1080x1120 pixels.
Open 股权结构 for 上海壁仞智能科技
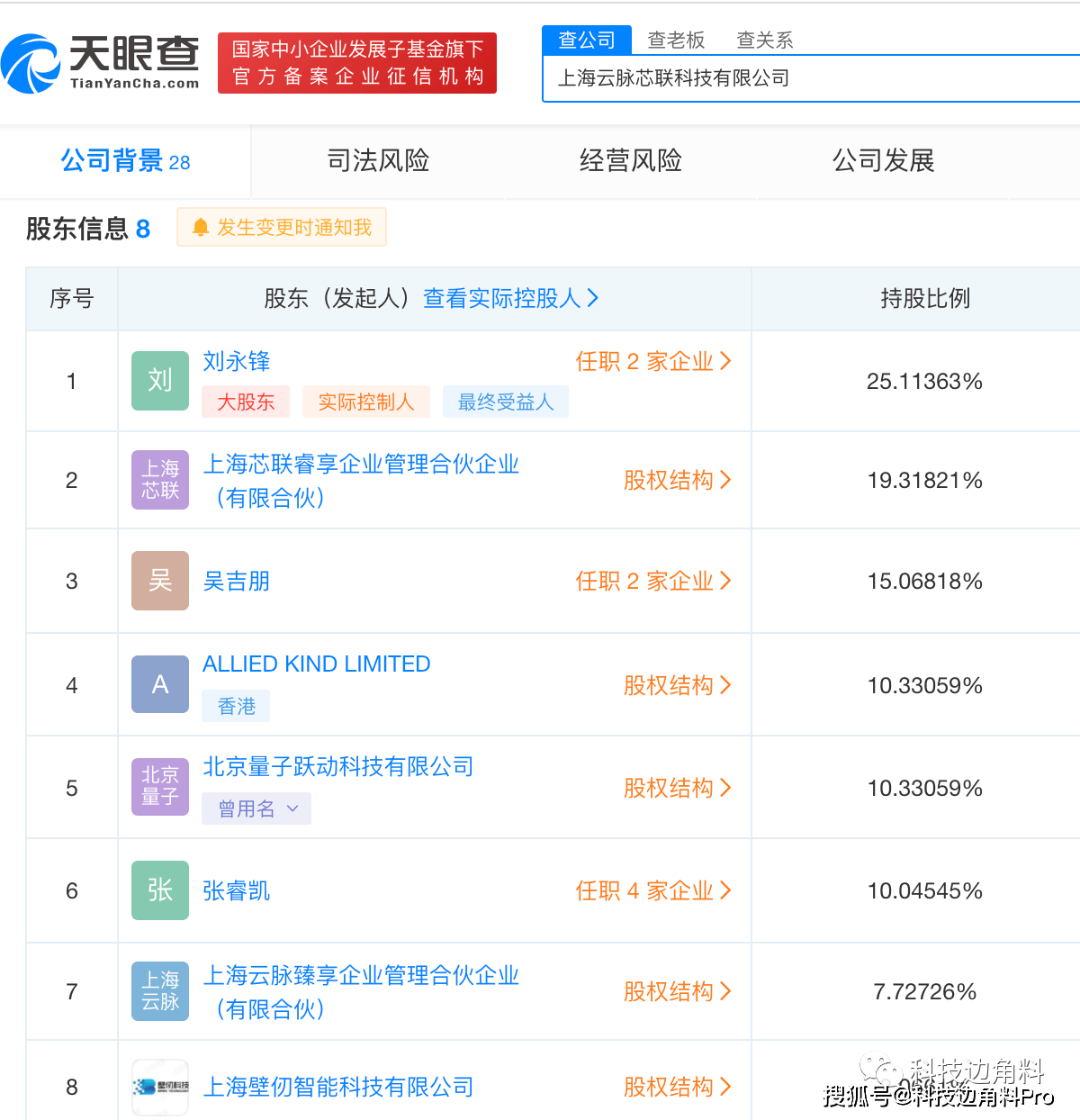pos(678,1087)
